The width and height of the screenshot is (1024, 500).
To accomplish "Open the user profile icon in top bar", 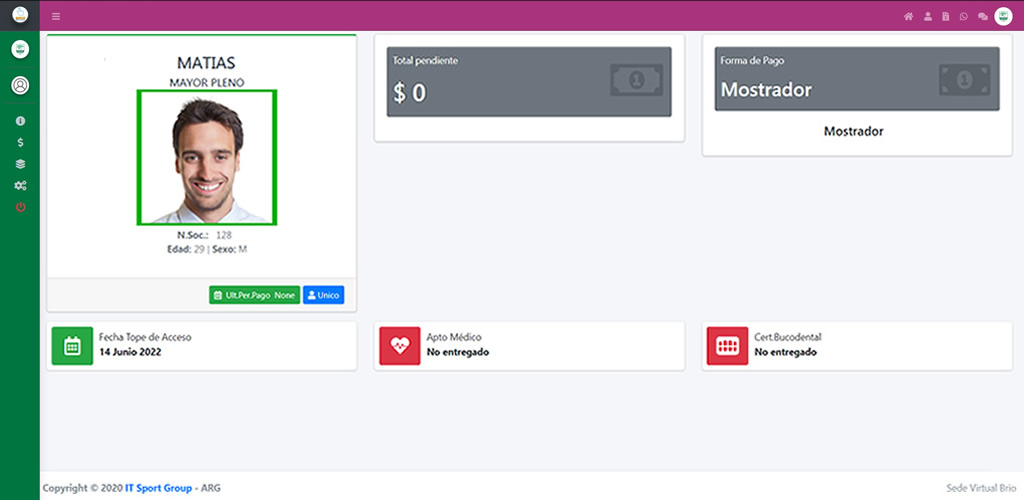I will pyautogui.click(x=927, y=16).
